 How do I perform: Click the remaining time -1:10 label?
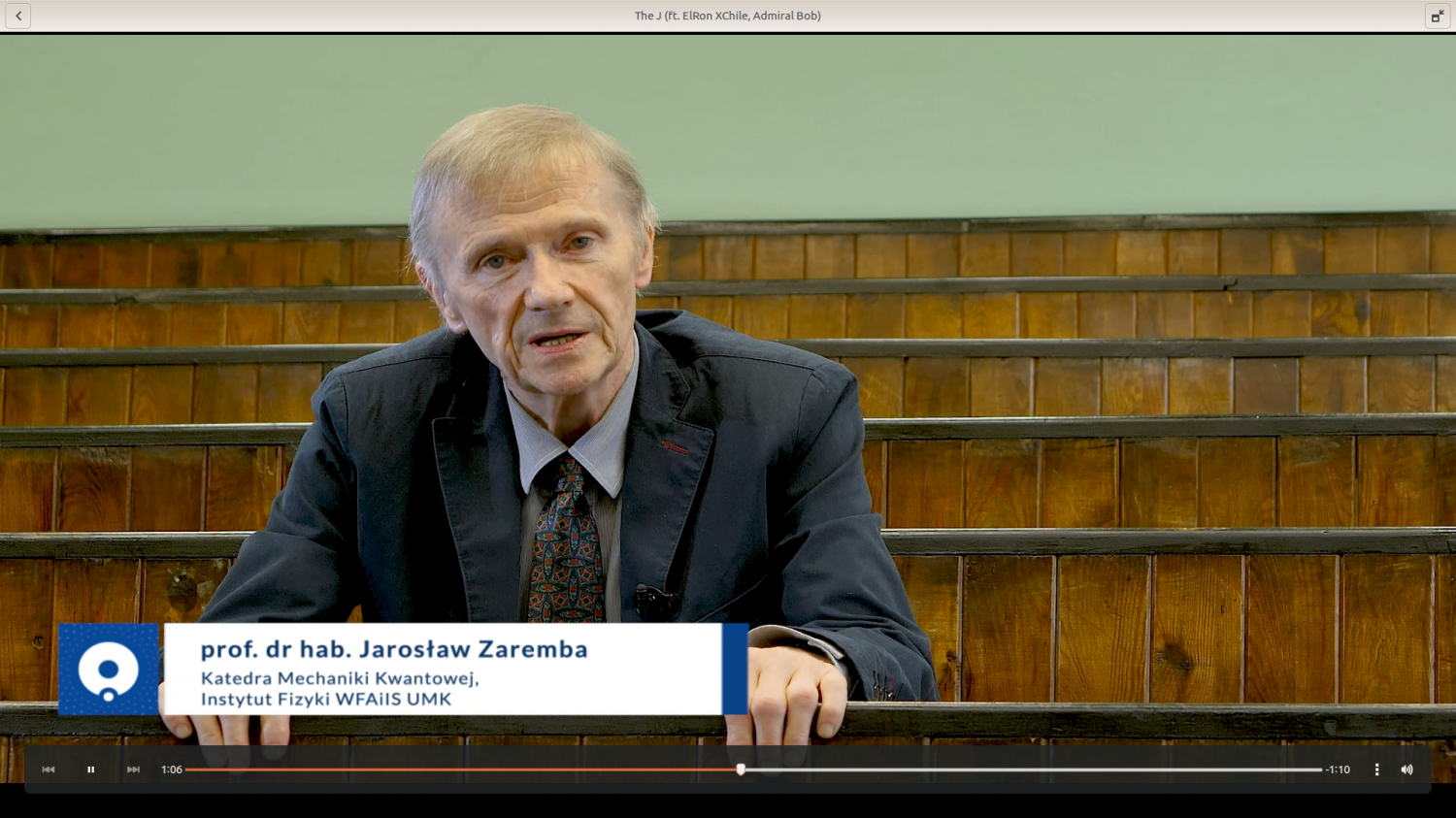1339,769
